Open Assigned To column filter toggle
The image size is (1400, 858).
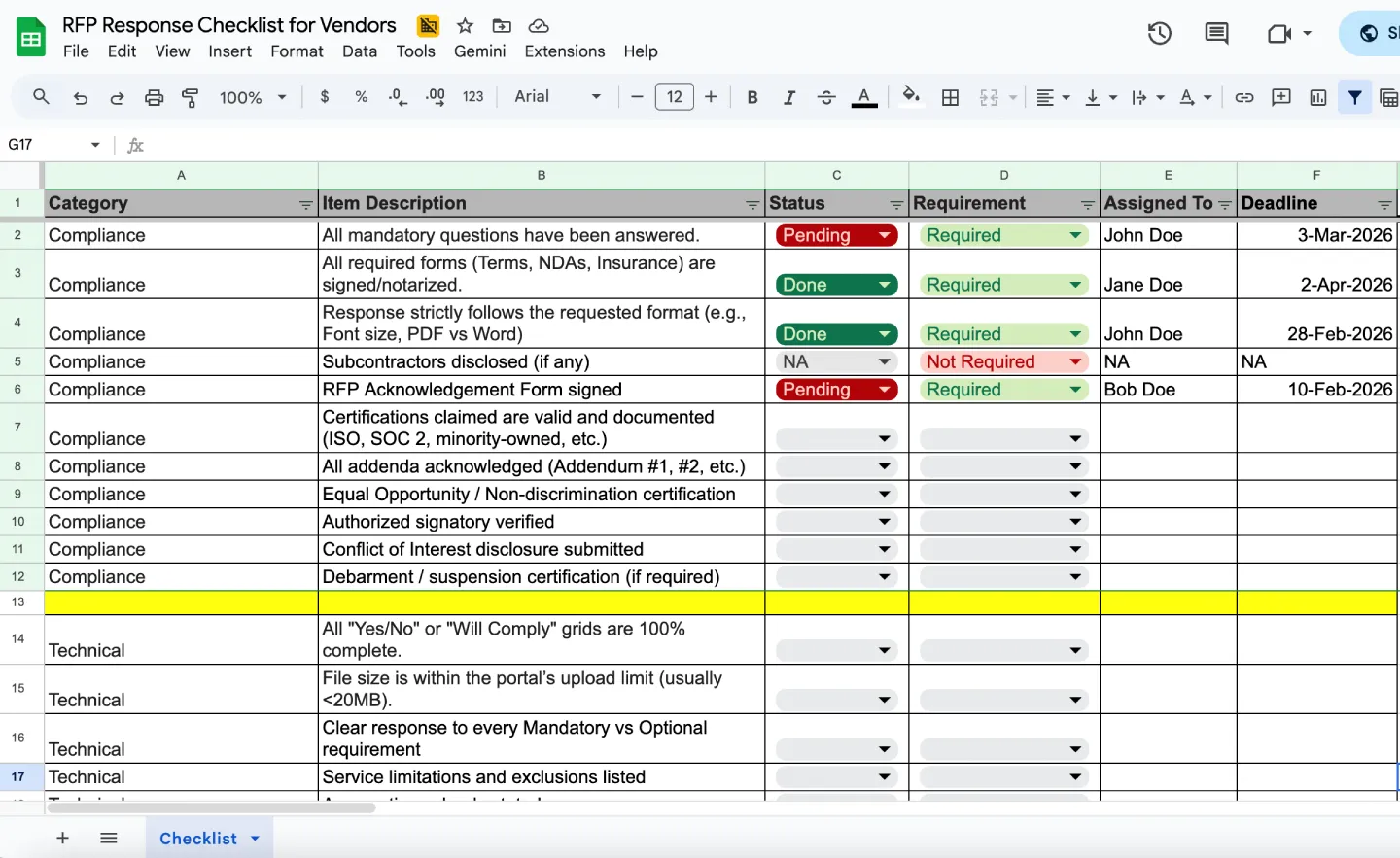(x=1225, y=204)
